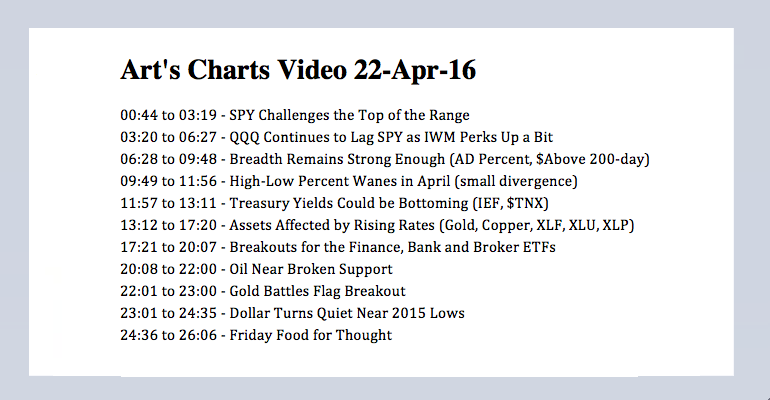Open Friday Food for Thought entry
770x400 pixels.
[304, 335]
